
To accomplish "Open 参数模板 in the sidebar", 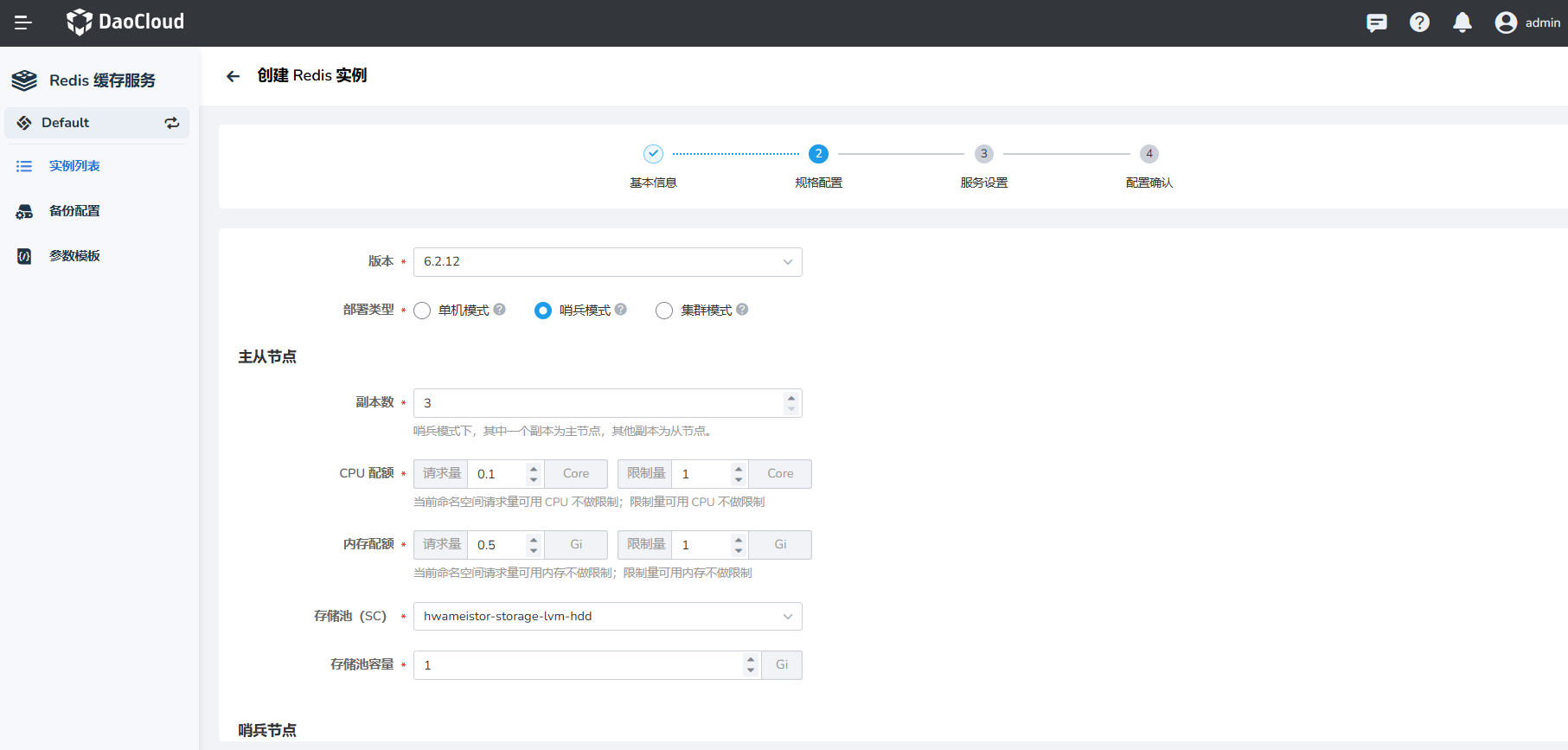I will (x=74, y=256).
